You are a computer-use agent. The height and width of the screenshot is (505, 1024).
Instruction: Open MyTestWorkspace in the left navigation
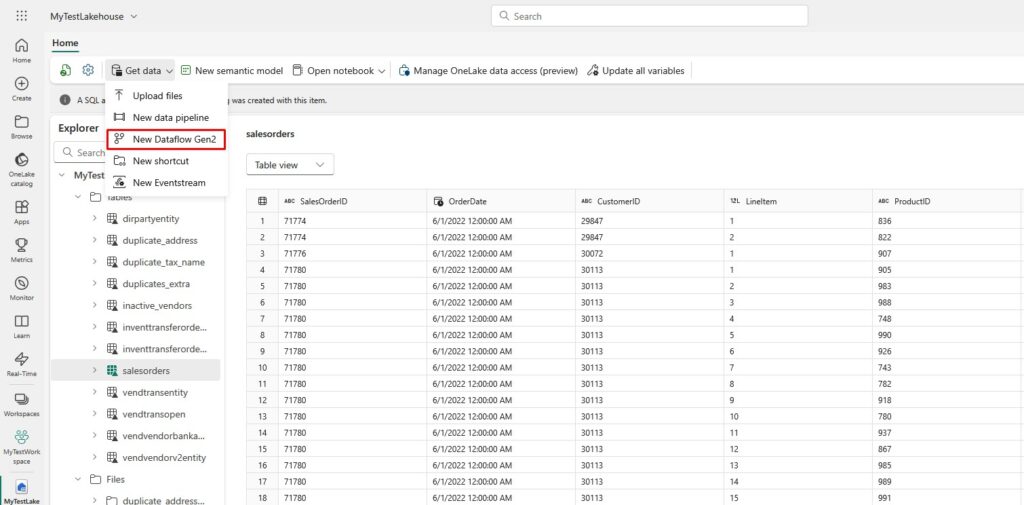pyautogui.click(x=22, y=446)
